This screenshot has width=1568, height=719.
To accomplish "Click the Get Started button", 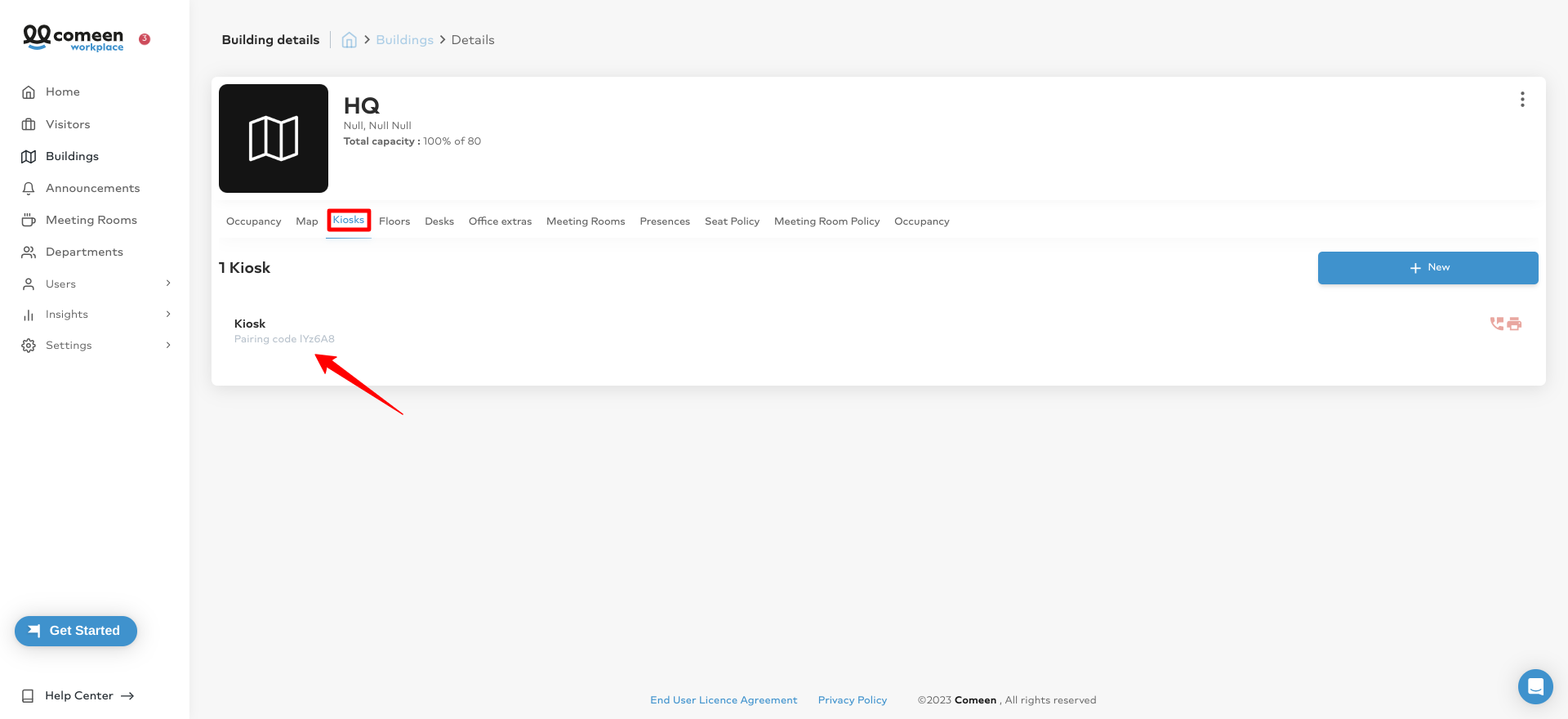I will pyautogui.click(x=76, y=631).
